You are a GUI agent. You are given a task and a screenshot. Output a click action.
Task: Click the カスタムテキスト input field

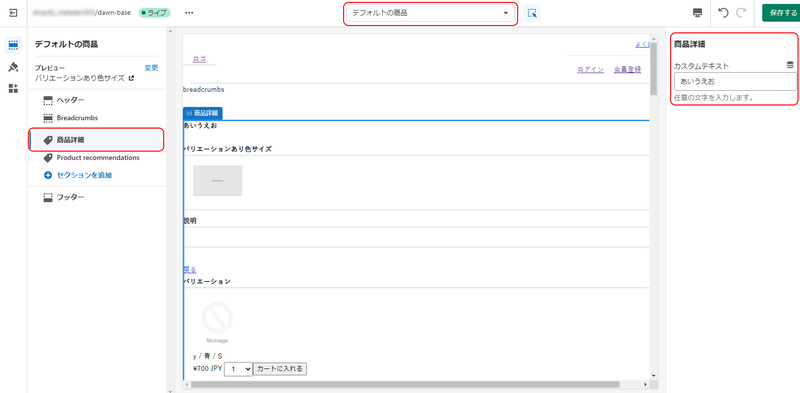[x=735, y=82]
